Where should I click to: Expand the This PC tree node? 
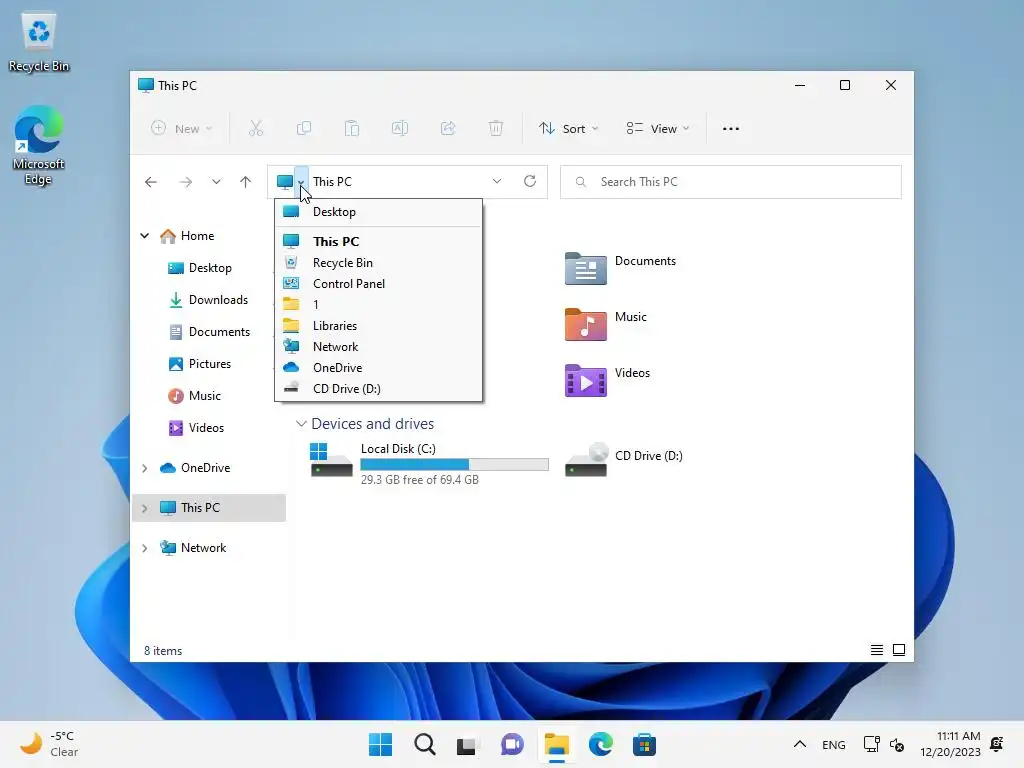tap(144, 507)
